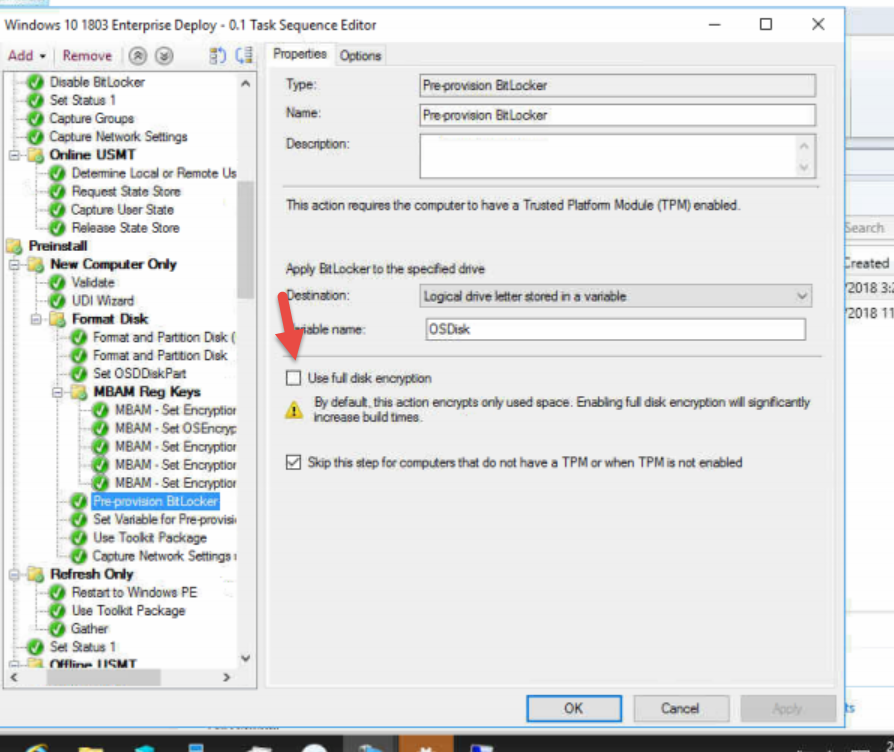The height and width of the screenshot is (752, 894).
Task: Enable the Use full disk encryption checkbox
Action: [293, 378]
